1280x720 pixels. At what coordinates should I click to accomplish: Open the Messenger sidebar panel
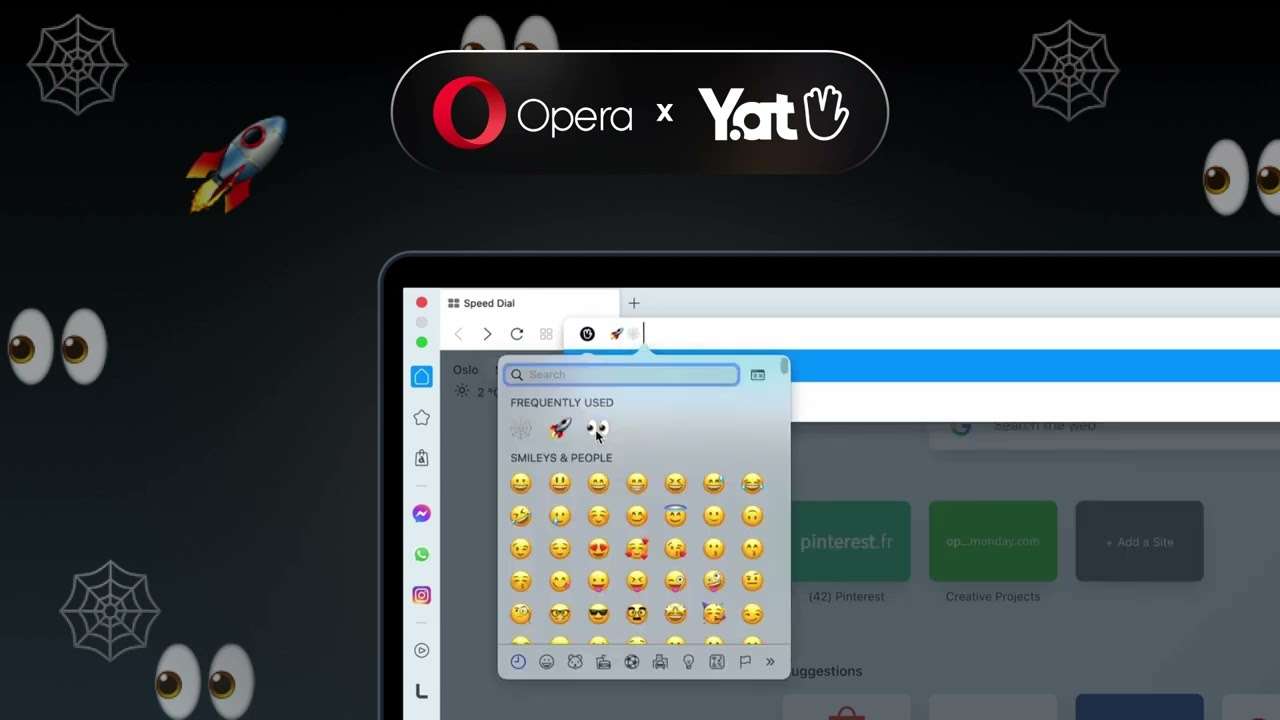[421, 514]
